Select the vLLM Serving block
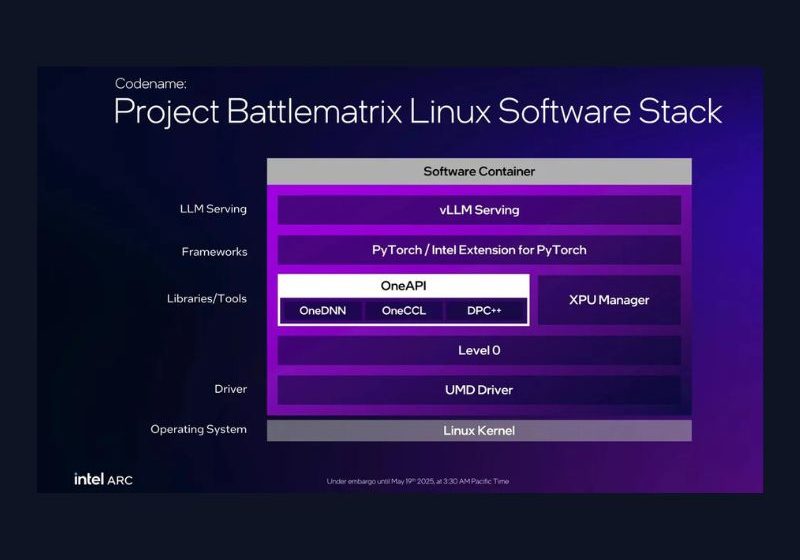Screen dimensions: 800x560 pyautogui.click(x=479, y=210)
